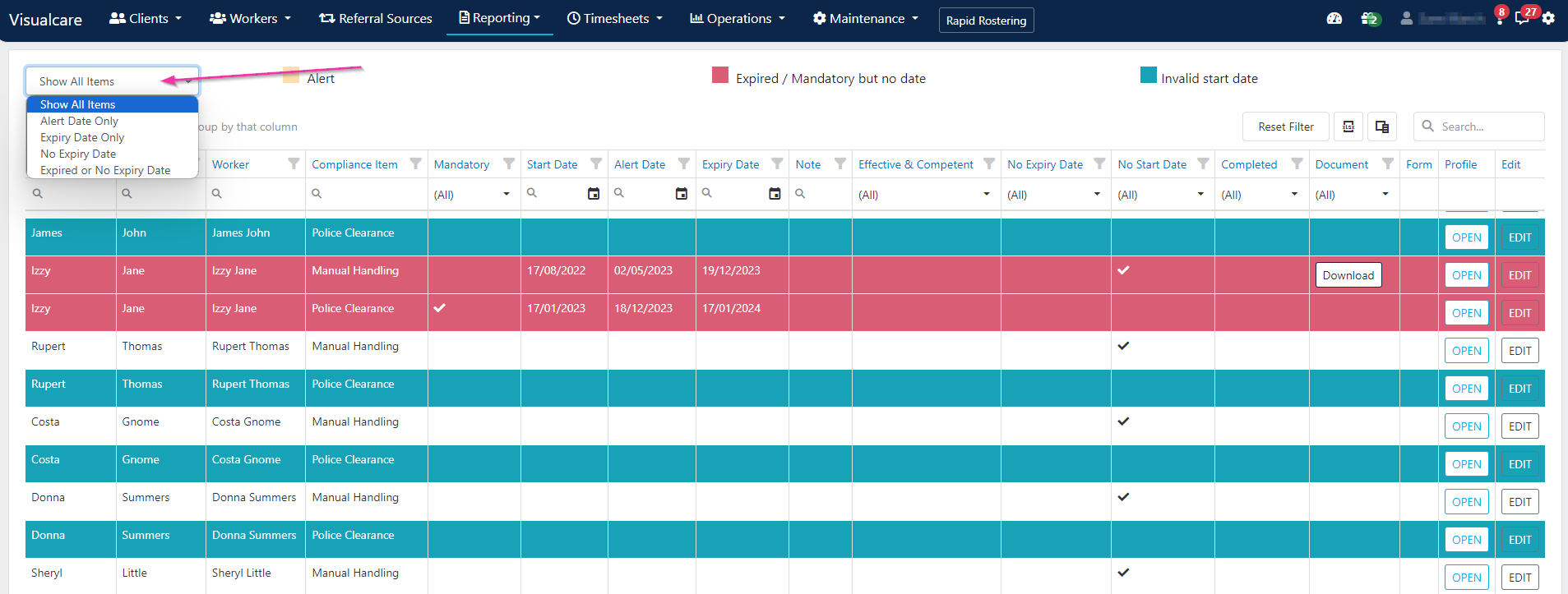
Task: Open filter icon on Expiry Date column
Action: tap(777, 164)
